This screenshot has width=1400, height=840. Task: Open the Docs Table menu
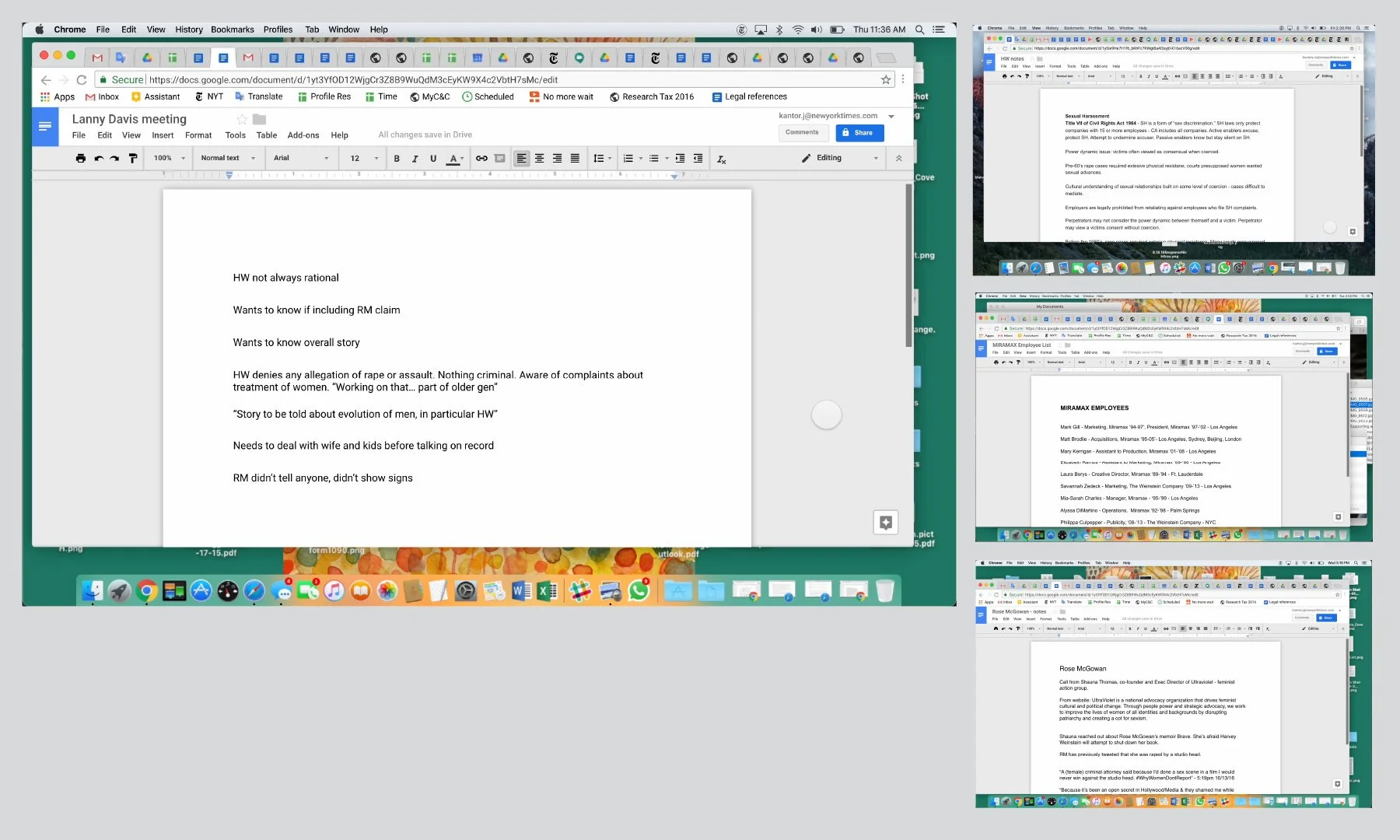267,135
